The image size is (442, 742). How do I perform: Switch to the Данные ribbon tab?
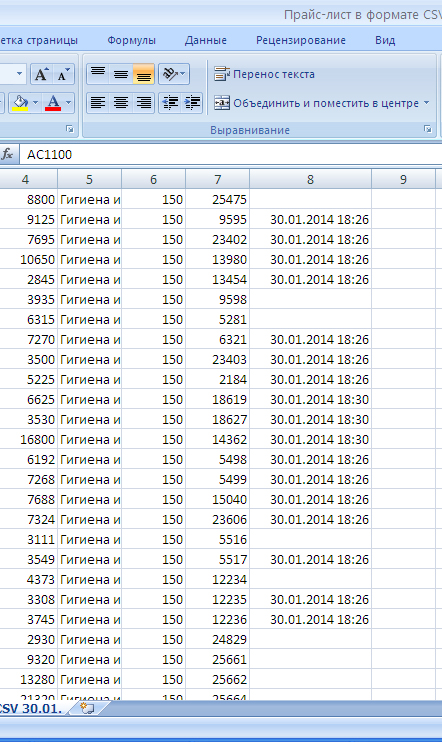pyautogui.click(x=206, y=40)
